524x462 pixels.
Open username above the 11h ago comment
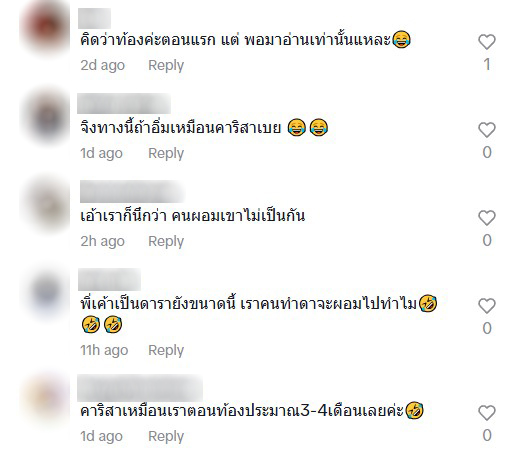pyautogui.click(x=109, y=279)
